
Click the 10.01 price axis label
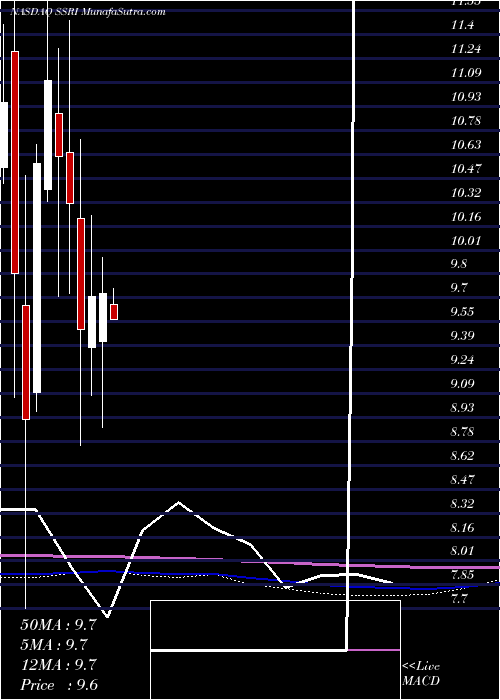click(x=466, y=241)
